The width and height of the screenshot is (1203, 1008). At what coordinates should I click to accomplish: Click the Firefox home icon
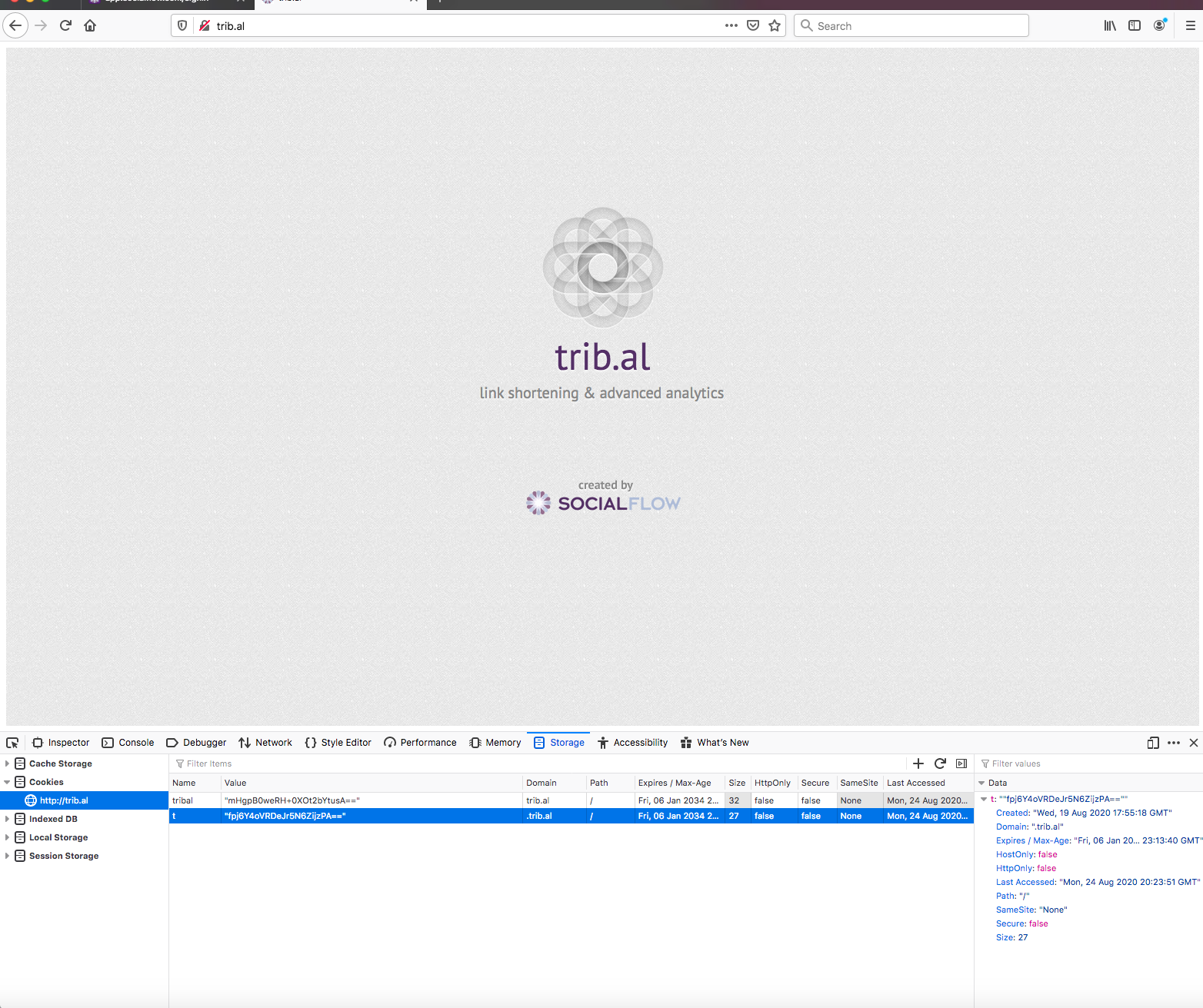pos(90,25)
